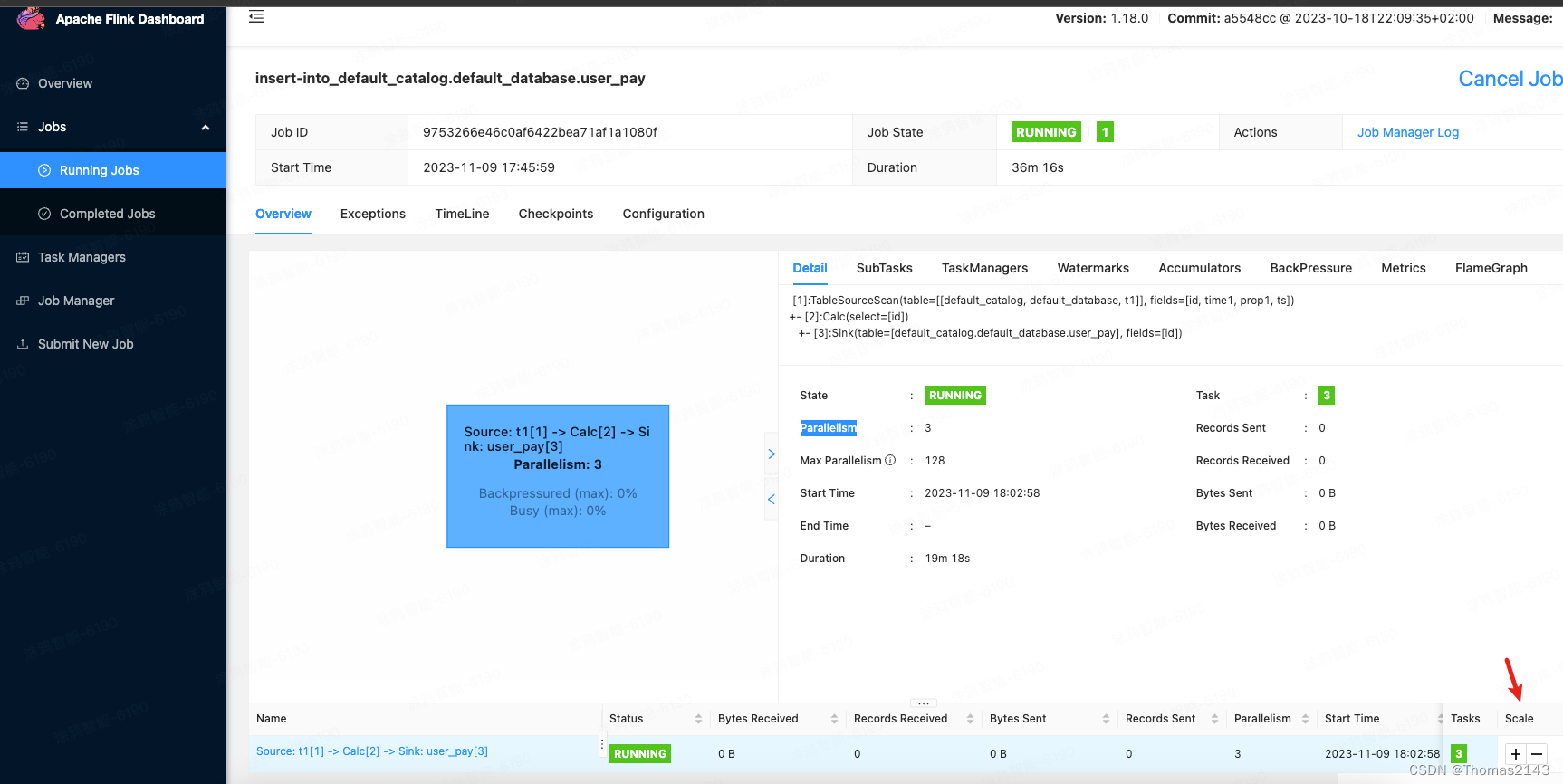Select the Detail tab
Screen dimensions: 1563x784
810,268
